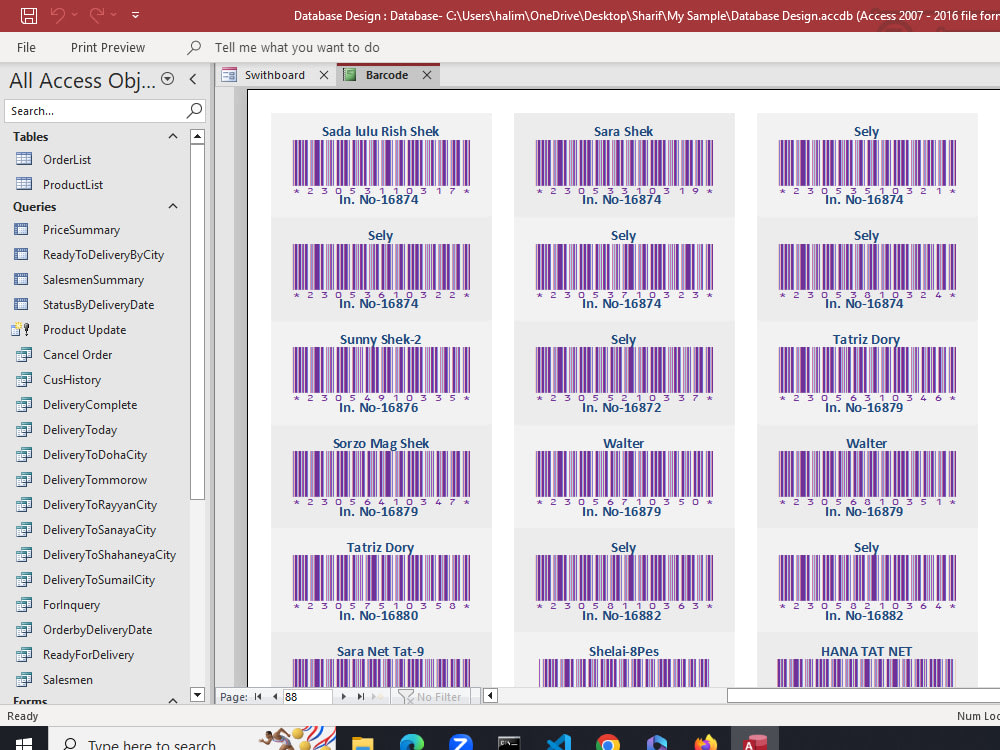Select the OrderList table icon
The image size is (1000, 750).
24,159
